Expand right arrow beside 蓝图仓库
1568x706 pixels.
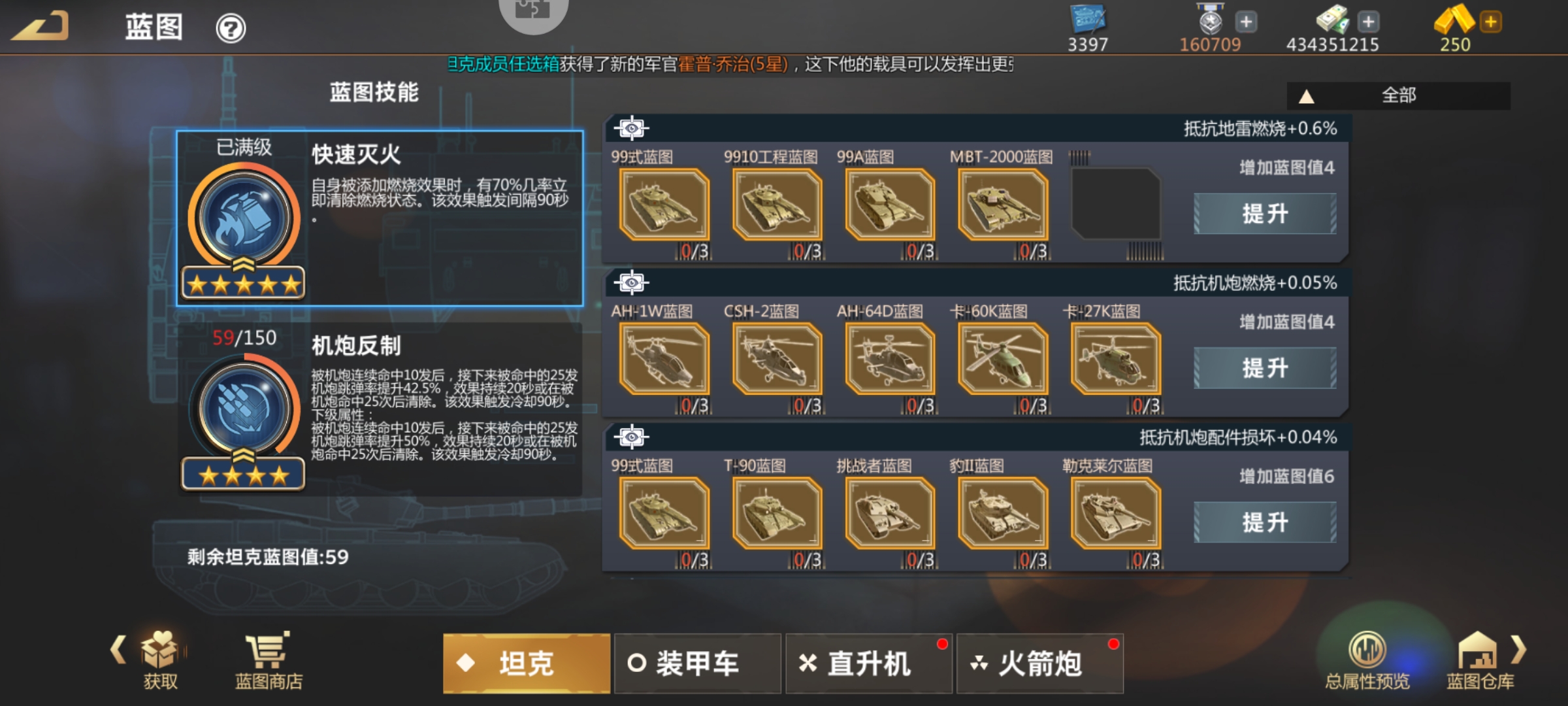click(x=1519, y=649)
